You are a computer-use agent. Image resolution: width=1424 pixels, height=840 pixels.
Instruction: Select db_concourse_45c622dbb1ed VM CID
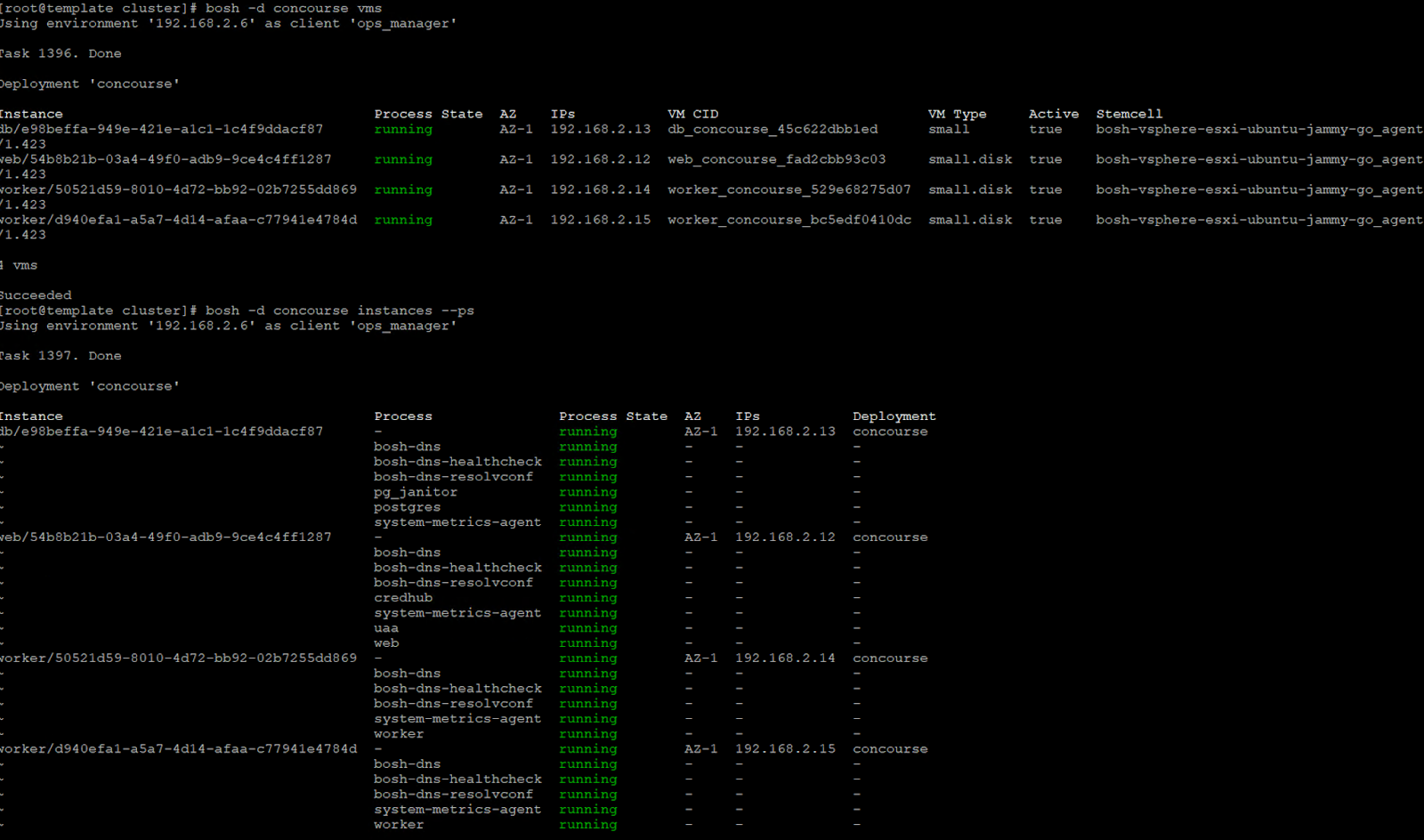[773, 129]
